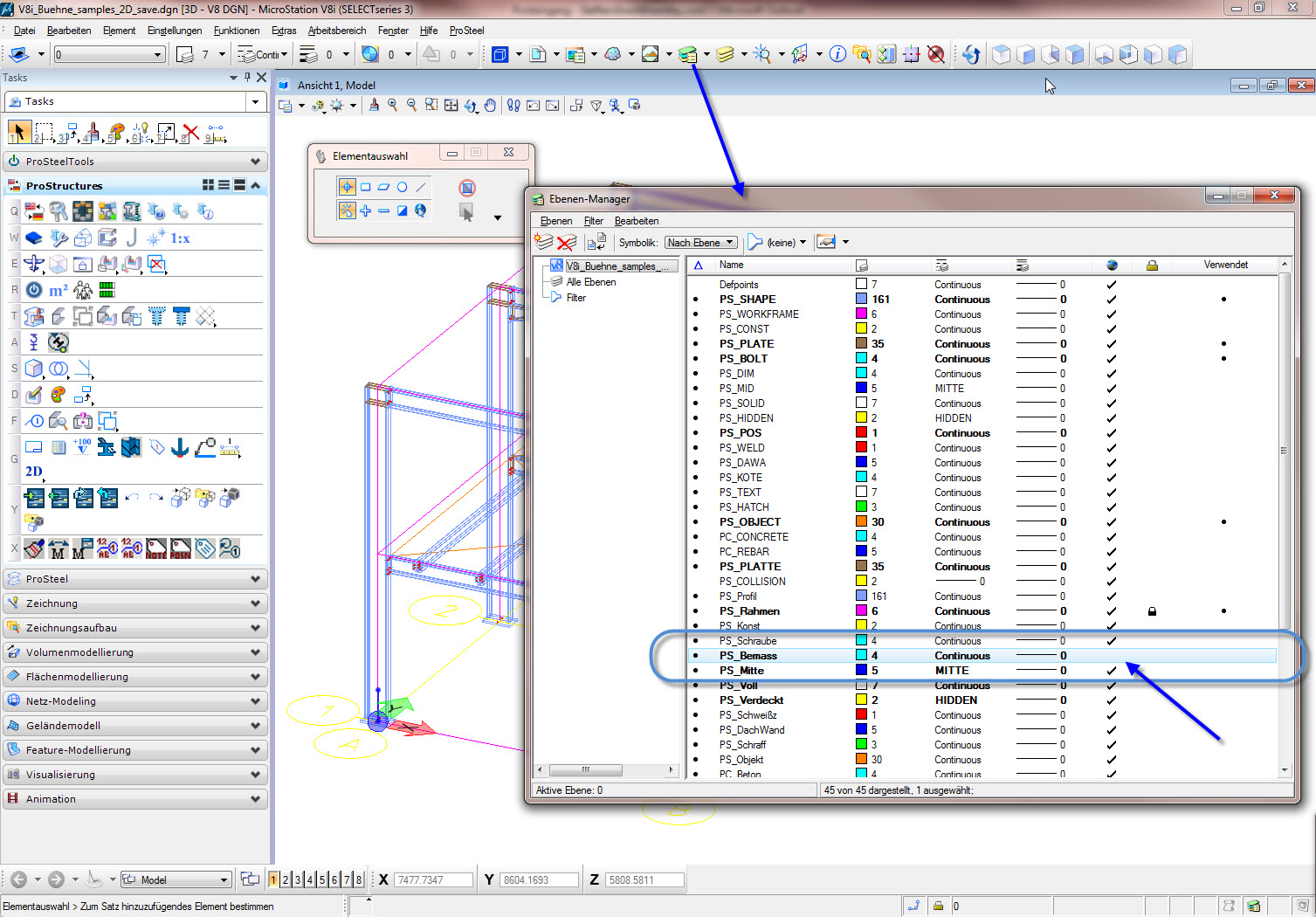This screenshot has height=917, width=1316.
Task: Choose Shape selection method in Elementauswahl
Action: tap(383, 187)
